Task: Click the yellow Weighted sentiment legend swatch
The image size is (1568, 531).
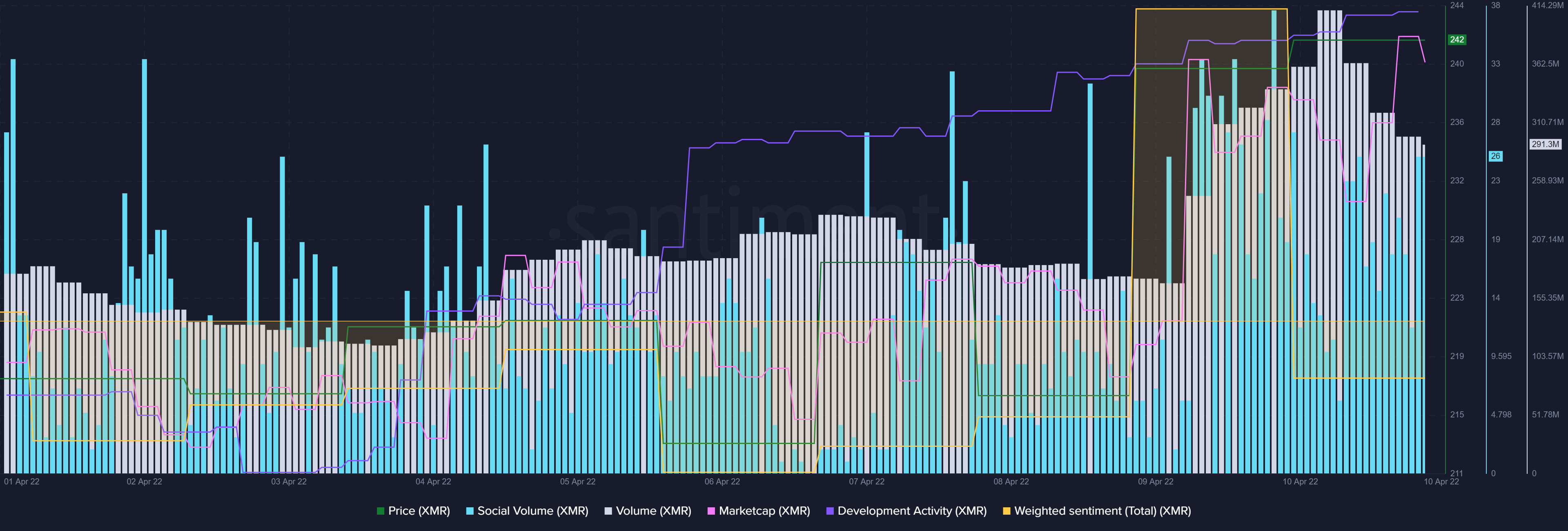Action: point(1007,511)
